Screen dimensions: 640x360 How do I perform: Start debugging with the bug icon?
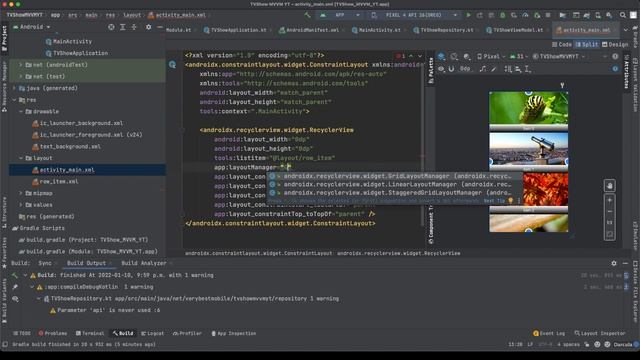pos(502,15)
